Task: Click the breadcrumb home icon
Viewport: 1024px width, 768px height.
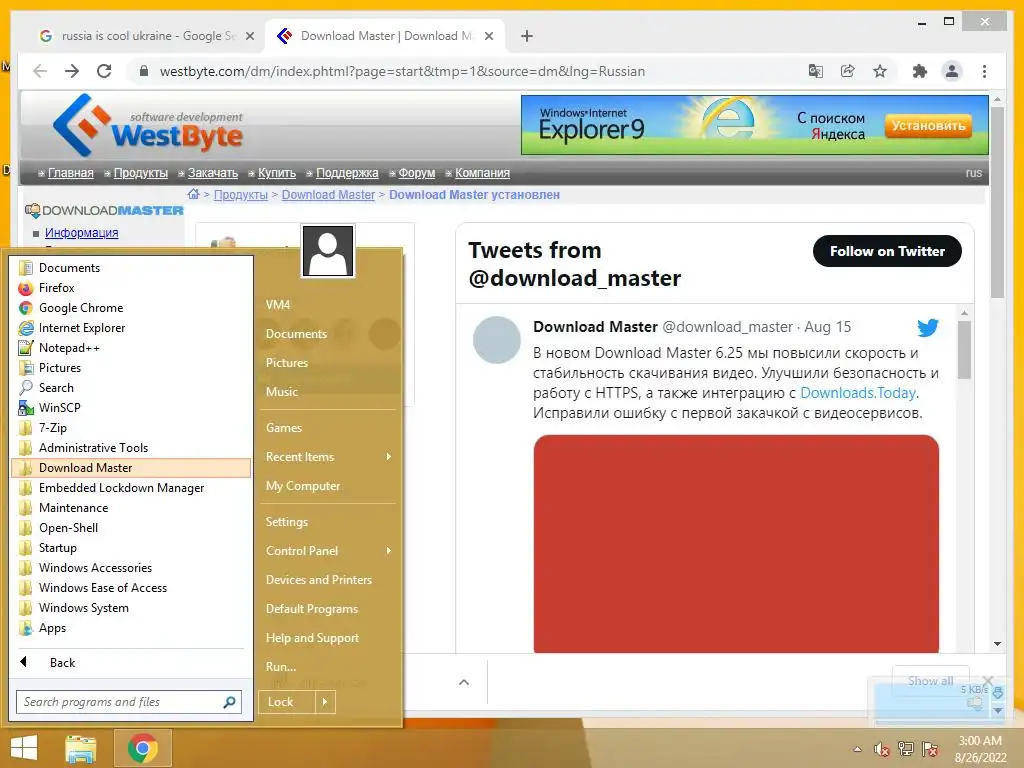Action: coord(193,194)
